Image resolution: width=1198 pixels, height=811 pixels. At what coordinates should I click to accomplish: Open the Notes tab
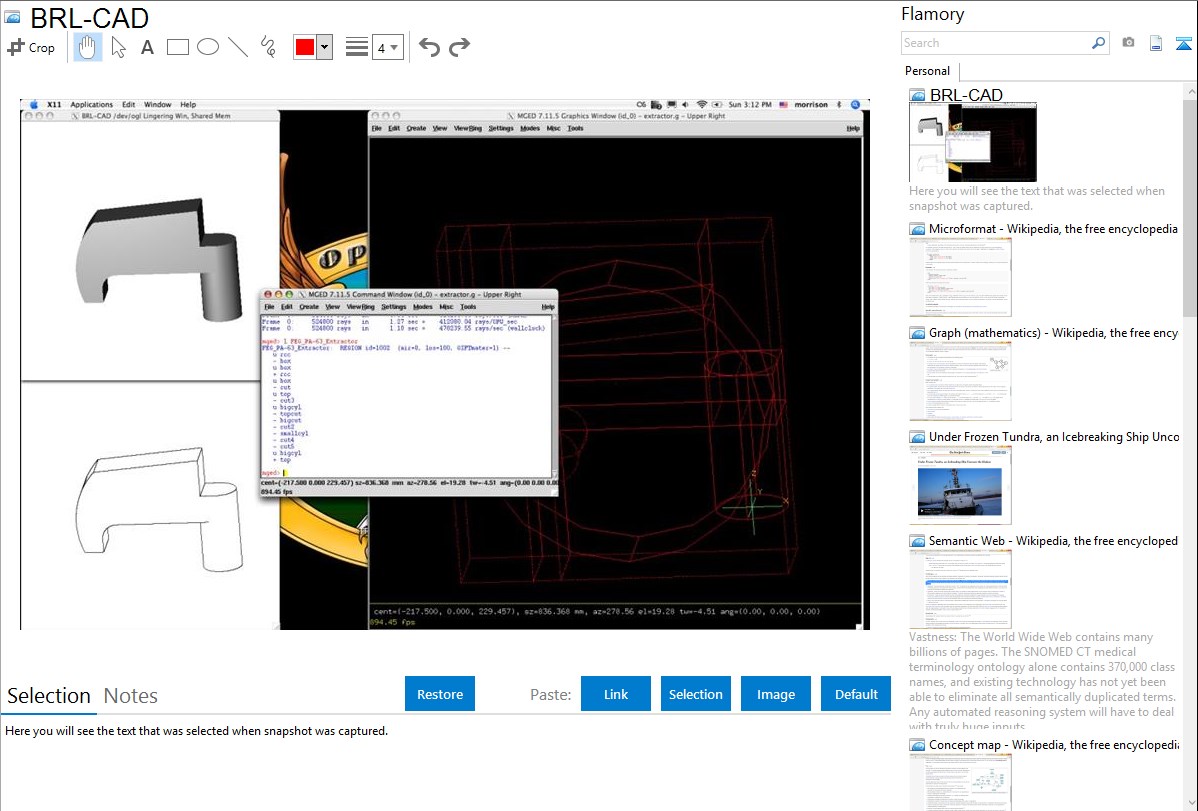point(131,696)
